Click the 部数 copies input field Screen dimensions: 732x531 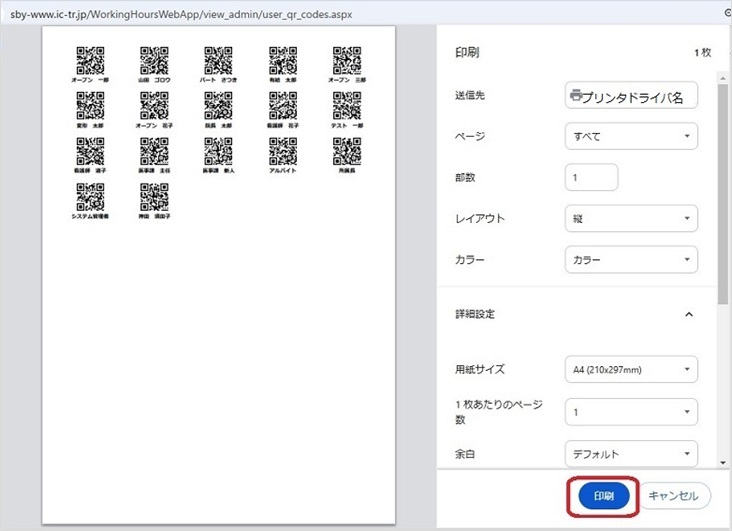click(x=591, y=177)
